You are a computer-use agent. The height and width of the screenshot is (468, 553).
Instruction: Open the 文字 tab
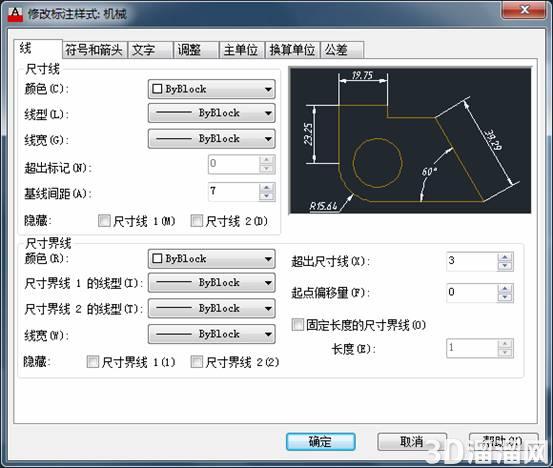point(150,50)
